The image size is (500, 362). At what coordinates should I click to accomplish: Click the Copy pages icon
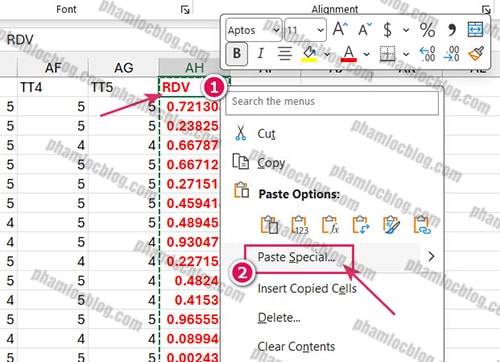point(240,161)
